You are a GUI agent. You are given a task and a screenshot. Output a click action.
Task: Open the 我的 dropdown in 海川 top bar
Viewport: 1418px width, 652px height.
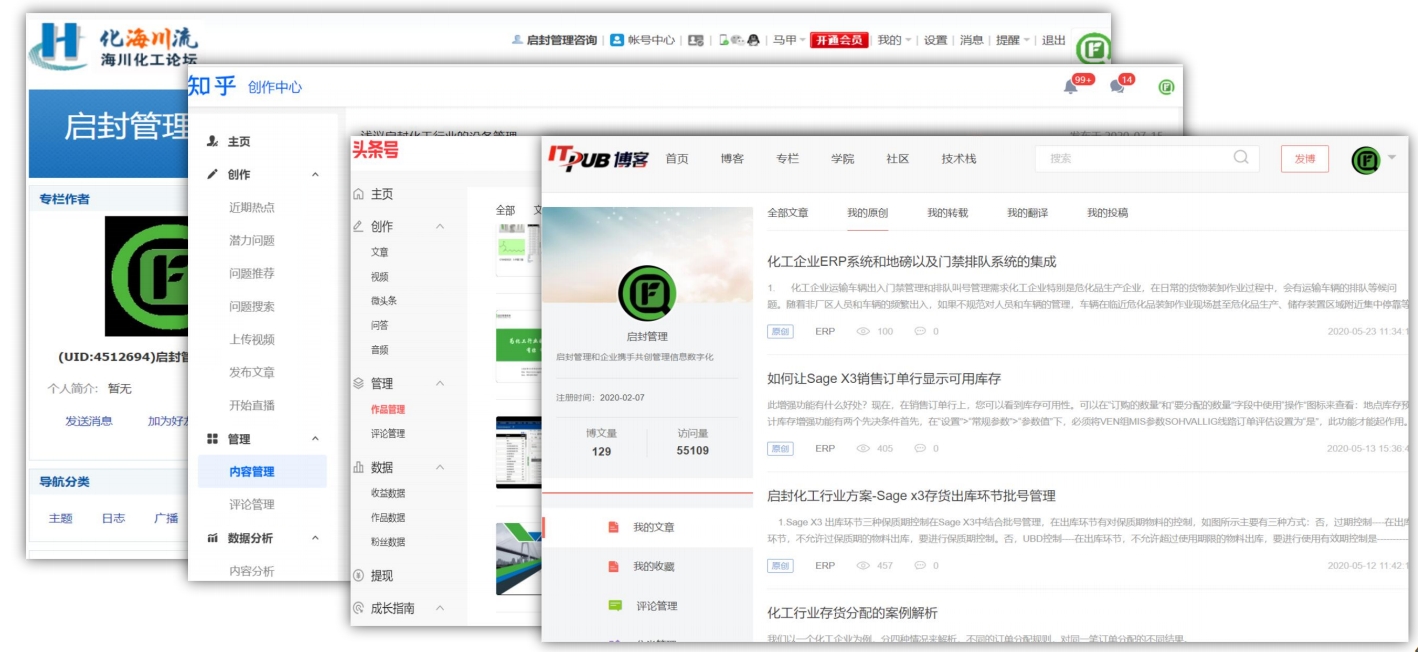895,40
